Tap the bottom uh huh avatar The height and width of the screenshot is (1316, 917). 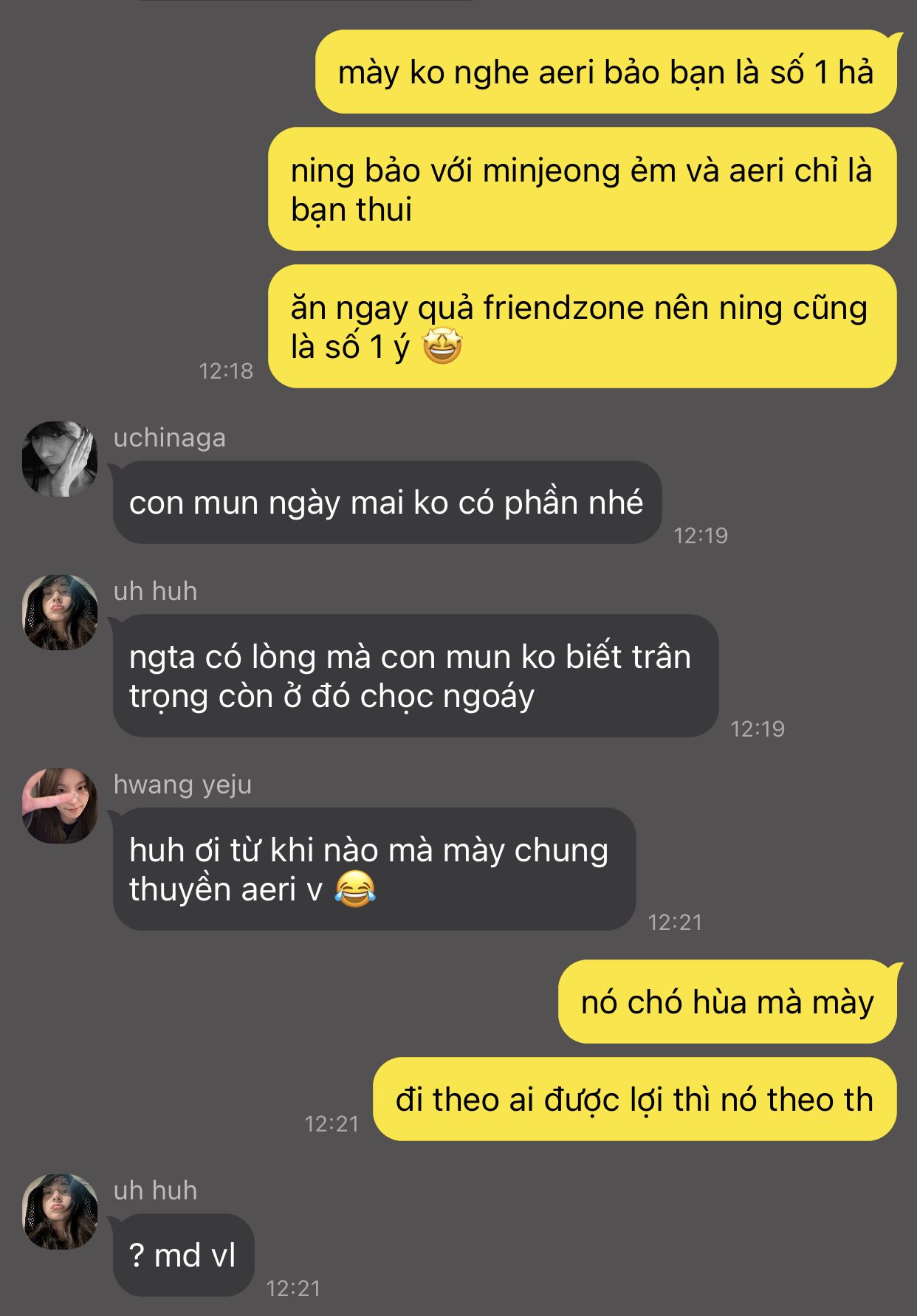pos(60,1212)
